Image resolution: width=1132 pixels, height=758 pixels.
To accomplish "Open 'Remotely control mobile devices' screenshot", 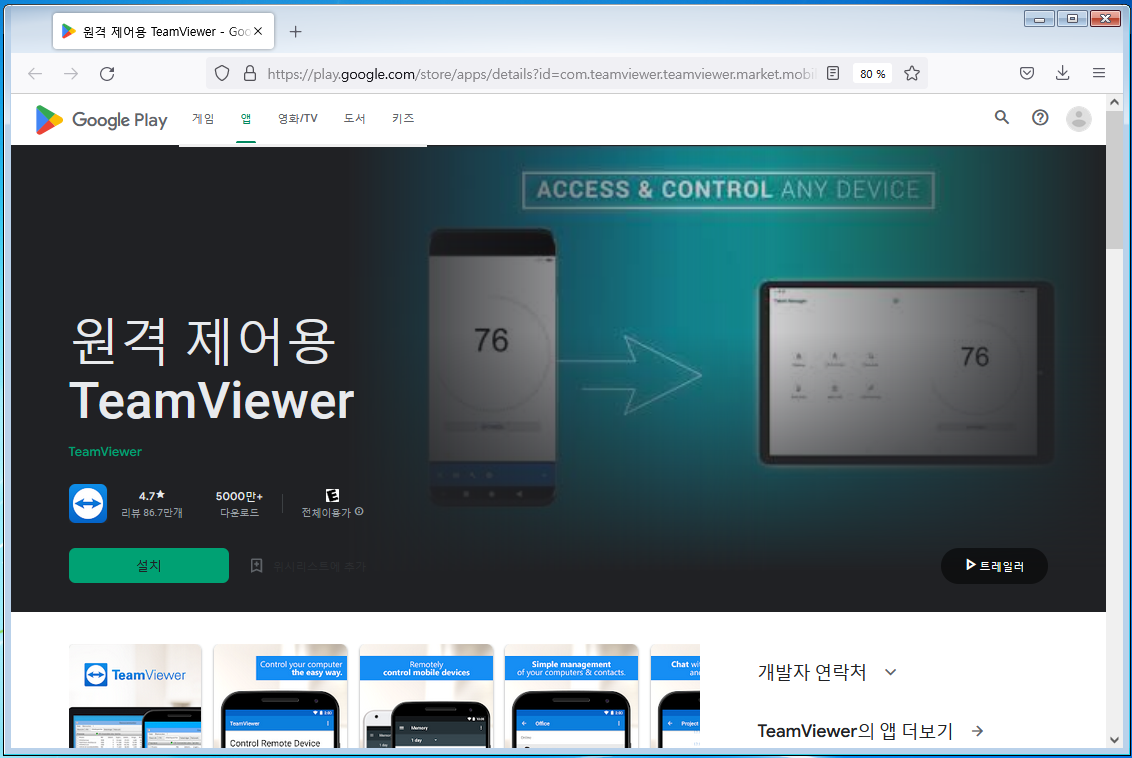I will pyautogui.click(x=426, y=696).
